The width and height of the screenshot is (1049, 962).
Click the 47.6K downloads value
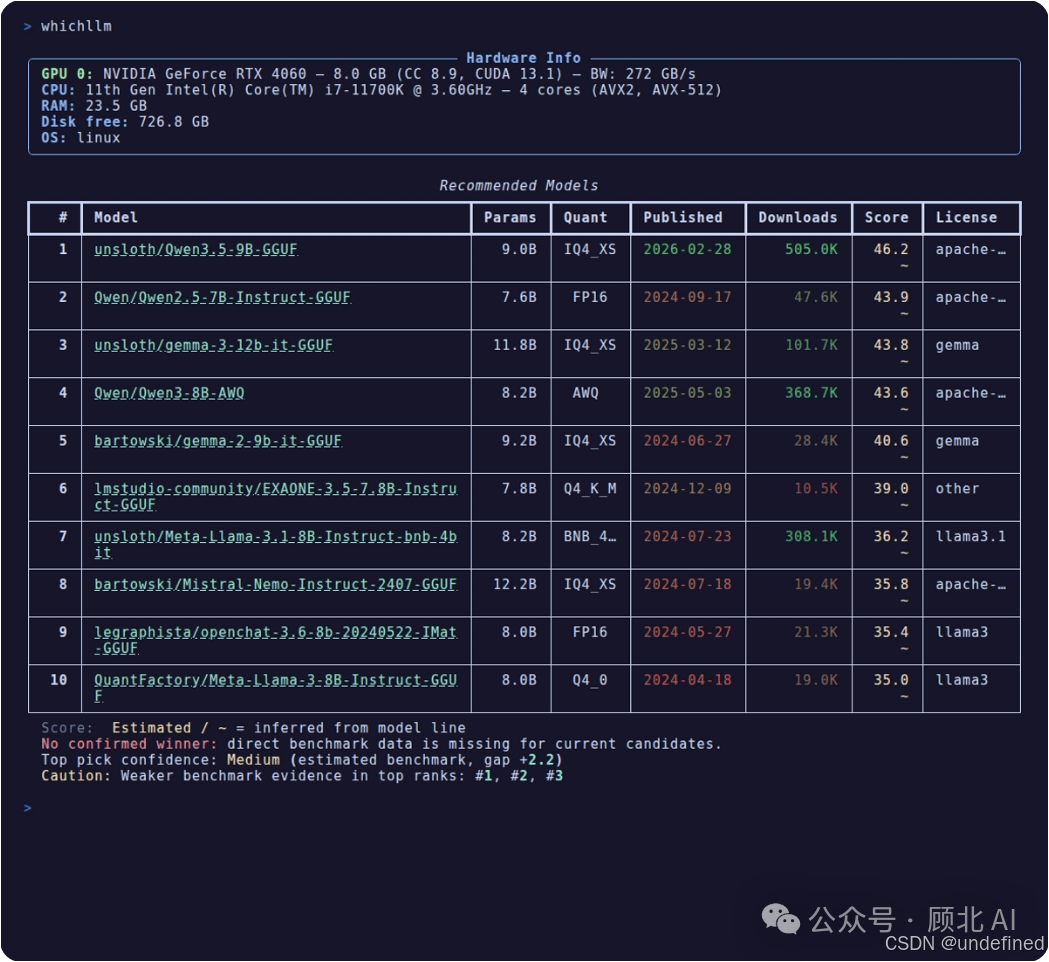(816, 297)
